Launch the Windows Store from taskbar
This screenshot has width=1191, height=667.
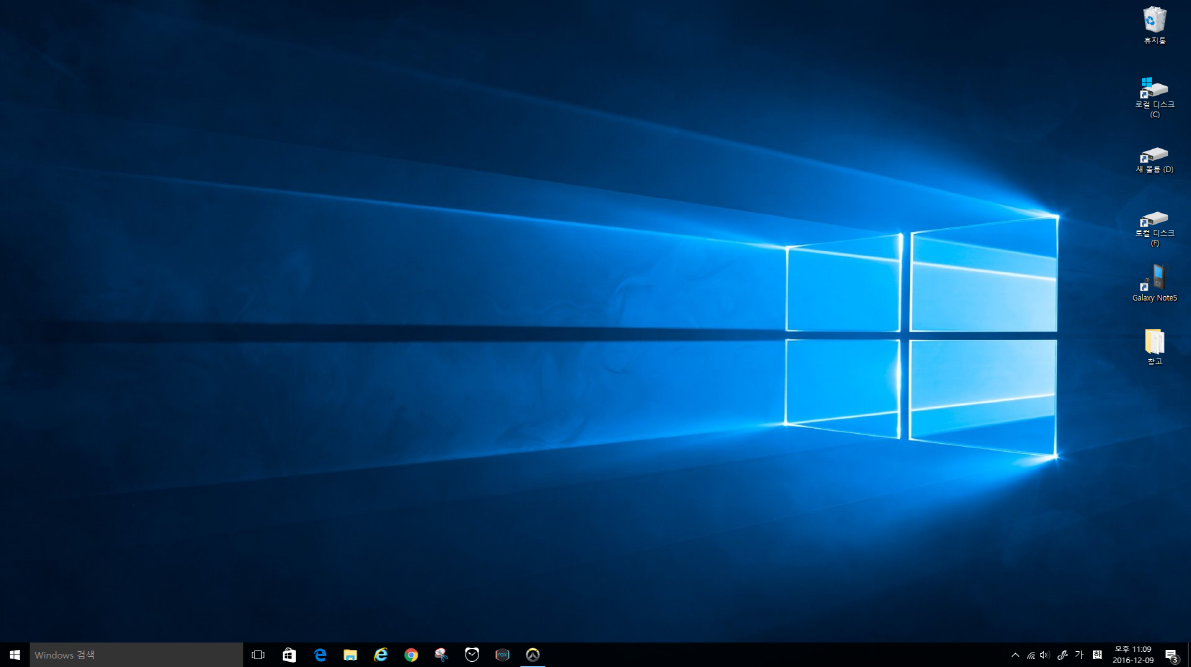[289, 655]
